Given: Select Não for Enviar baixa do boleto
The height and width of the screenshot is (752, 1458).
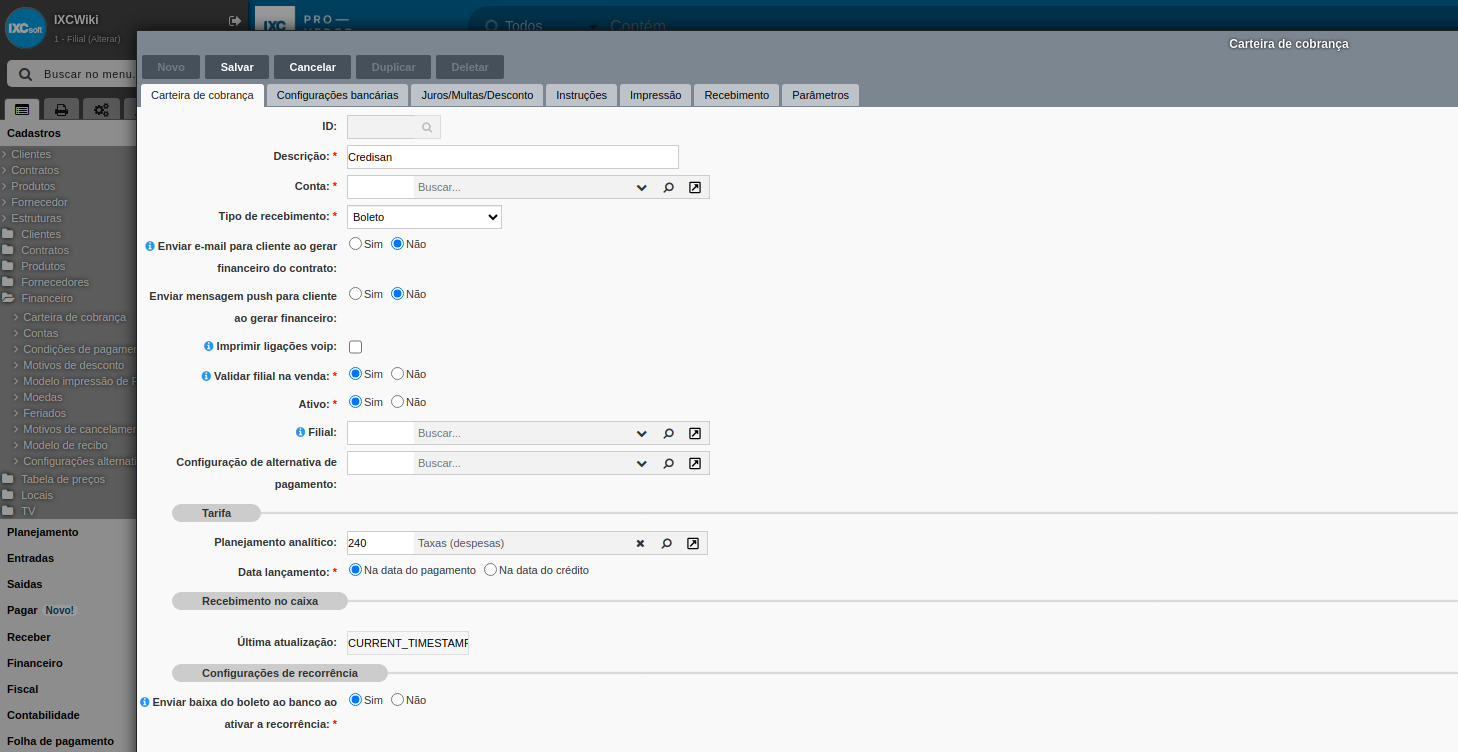Looking at the screenshot, I should 397,699.
